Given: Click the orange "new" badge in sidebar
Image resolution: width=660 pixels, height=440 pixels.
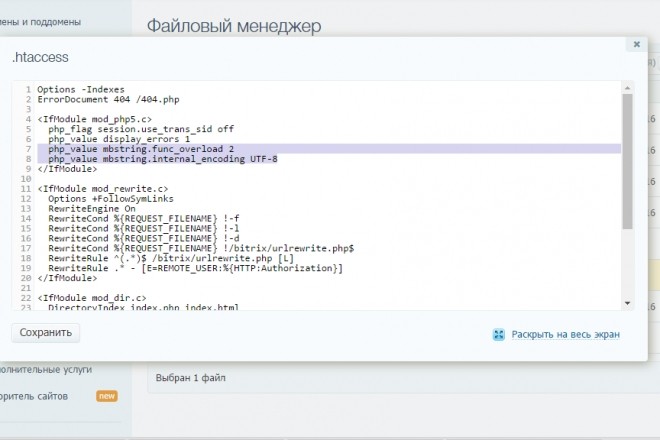Looking at the screenshot, I should point(106,396).
